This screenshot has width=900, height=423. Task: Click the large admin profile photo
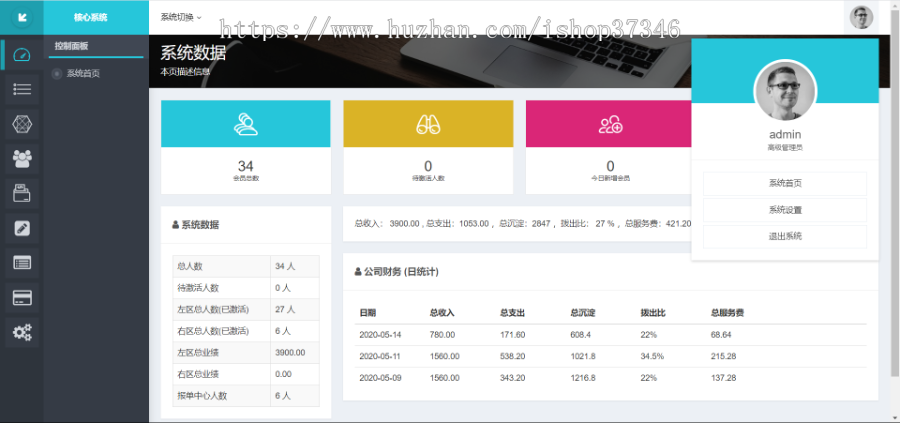pyautogui.click(x=785, y=91)
